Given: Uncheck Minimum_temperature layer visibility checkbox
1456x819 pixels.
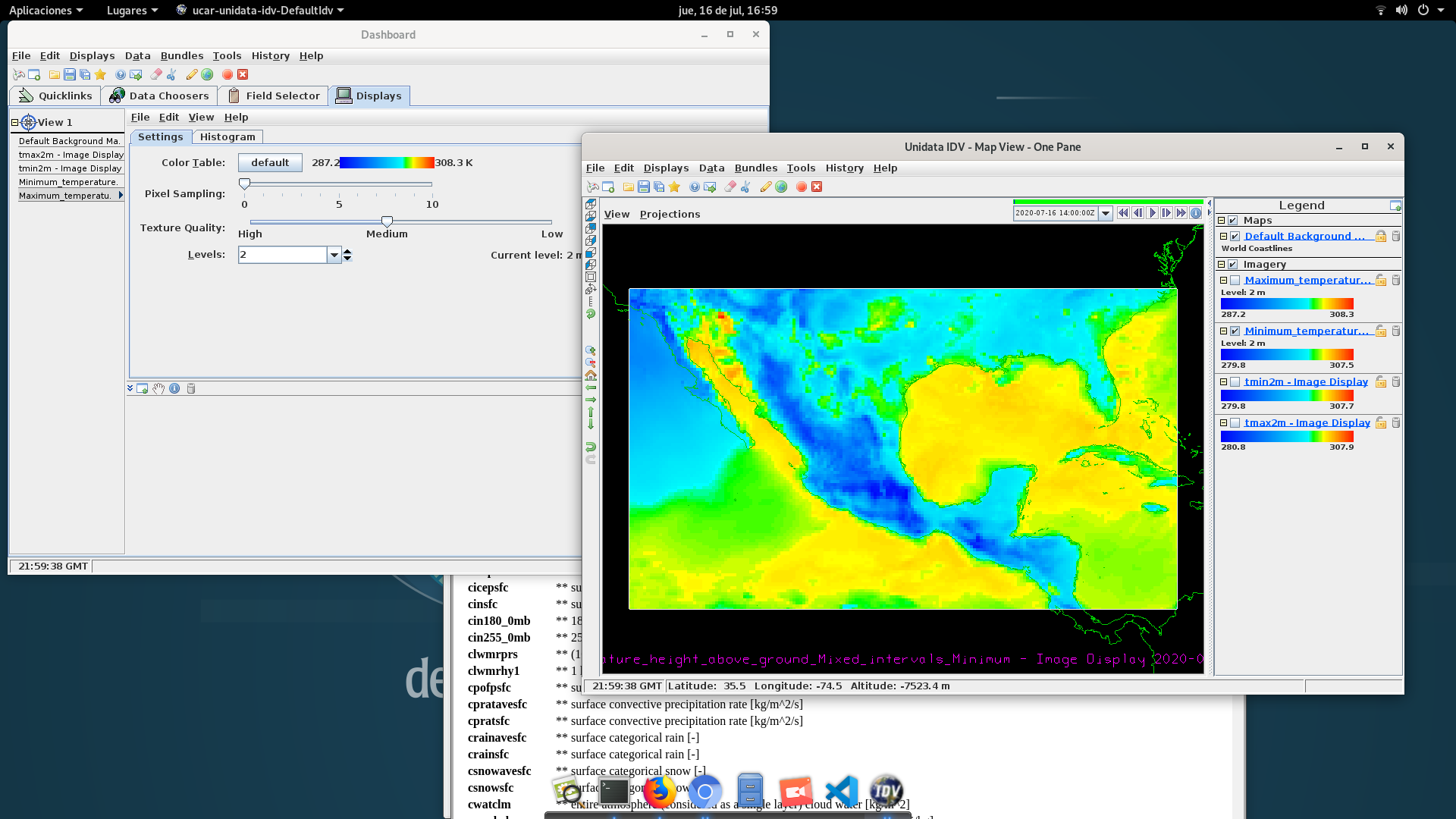Looking at the screenshot, I should pyautogui.click(x=1235, y=331).
